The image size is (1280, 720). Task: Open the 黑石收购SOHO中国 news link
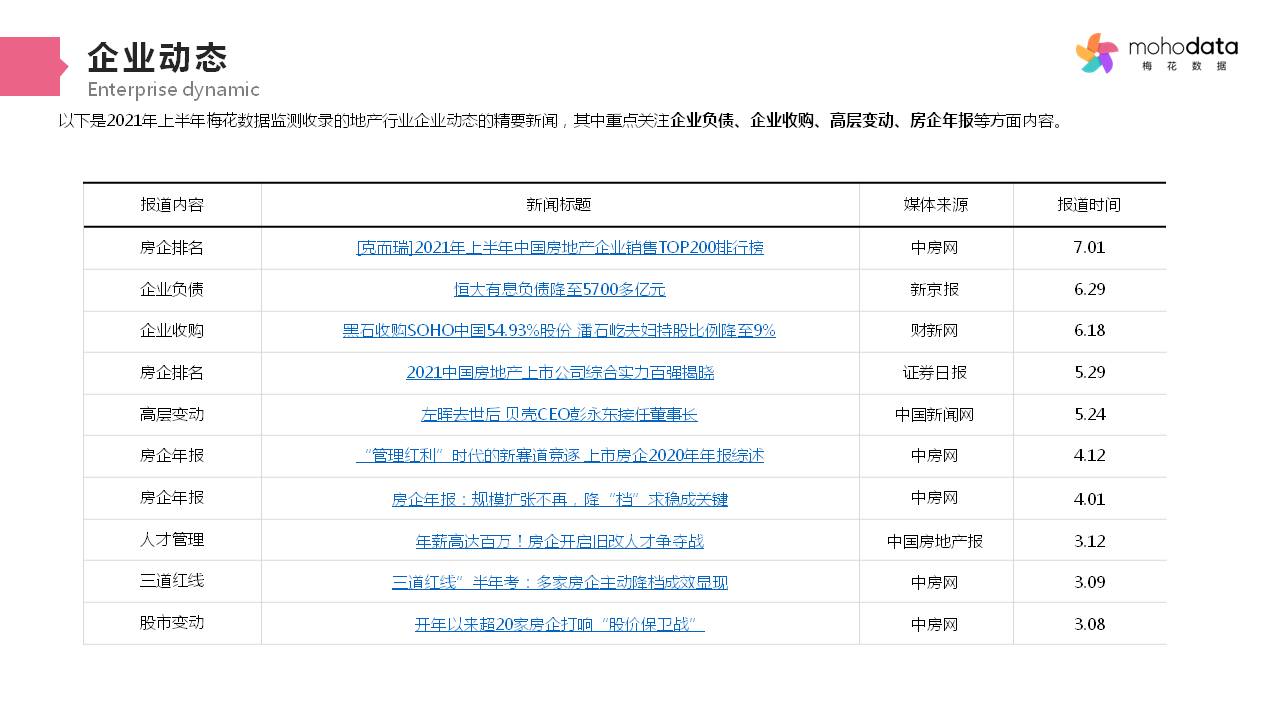[559, 330]
